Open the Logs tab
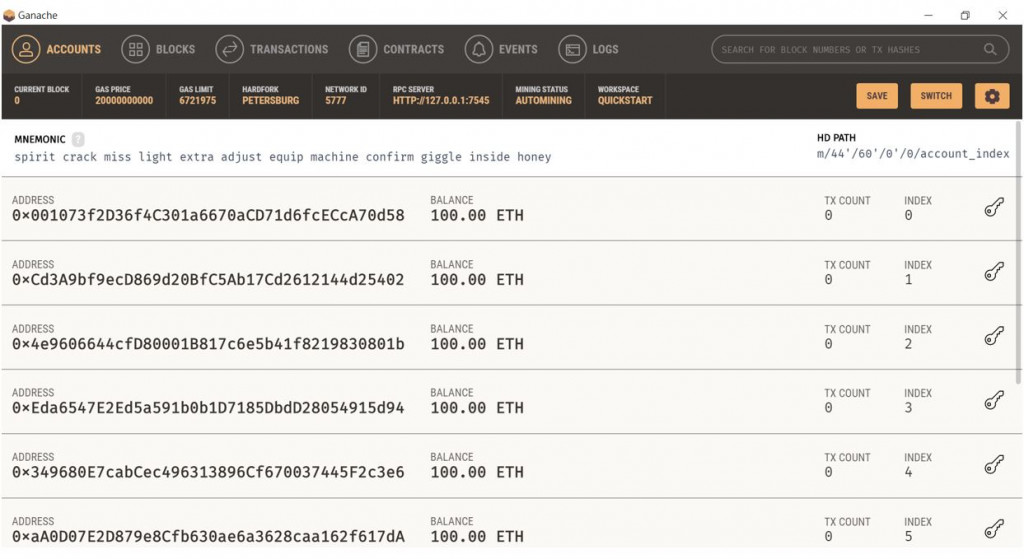This screenshot has height=559, width=1024. [588, 50]
